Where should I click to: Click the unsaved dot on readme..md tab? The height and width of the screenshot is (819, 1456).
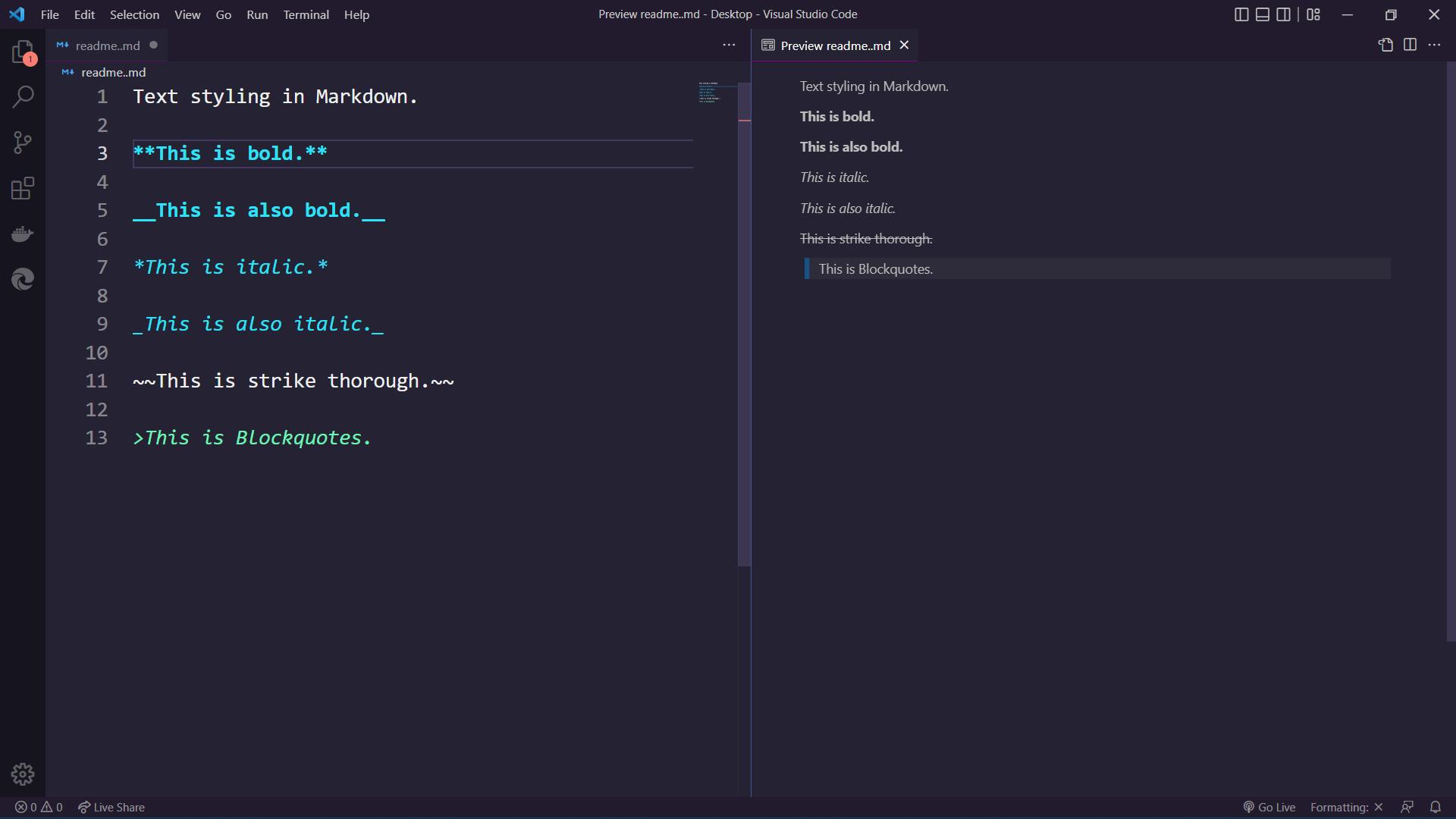[x=154, y=45]
